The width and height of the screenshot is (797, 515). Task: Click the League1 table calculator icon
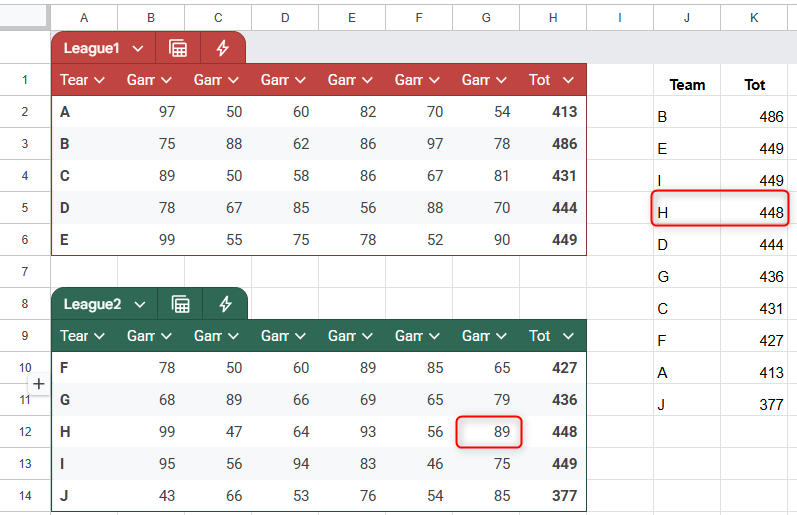178,48
